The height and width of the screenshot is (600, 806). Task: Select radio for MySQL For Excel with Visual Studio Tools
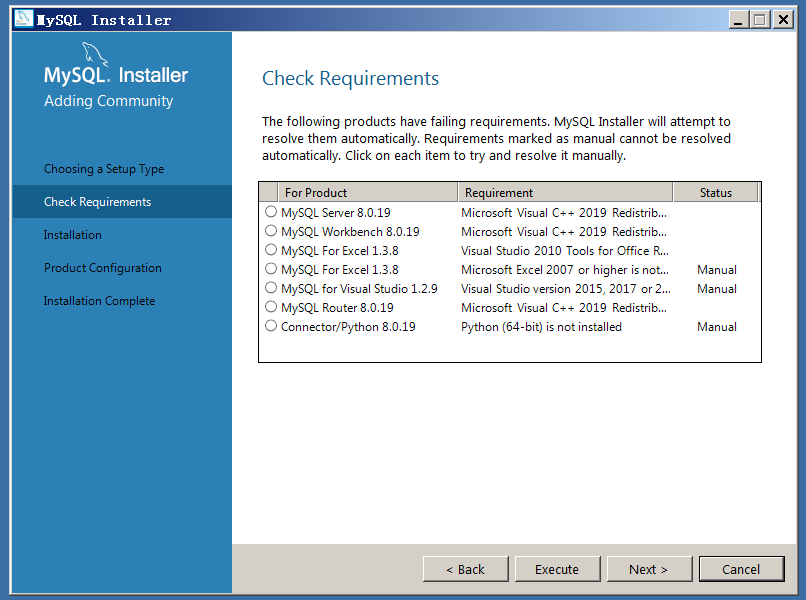pyautogui.click(x=271, y=250)
